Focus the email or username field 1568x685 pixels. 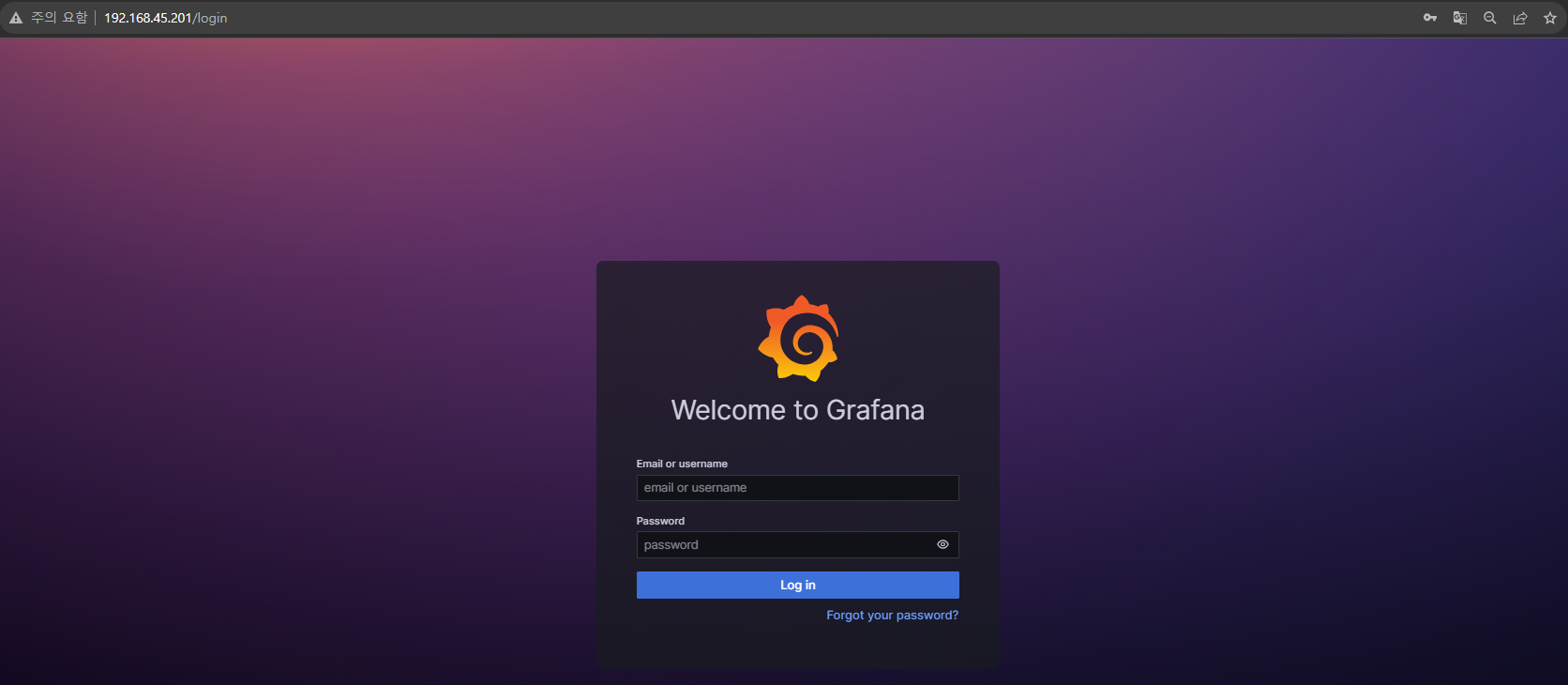(798, 488)
